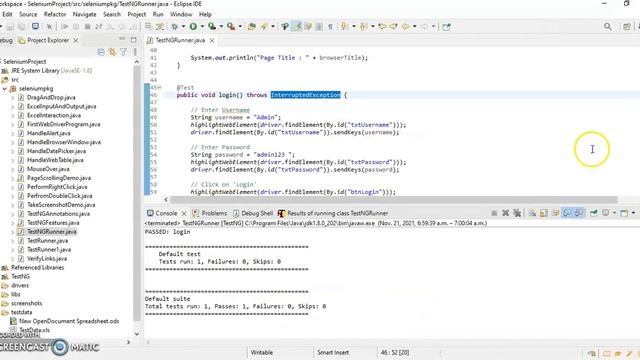Open the Source menu
The image size is (640, 360).
pyautogui.click(x=28, y=14)
